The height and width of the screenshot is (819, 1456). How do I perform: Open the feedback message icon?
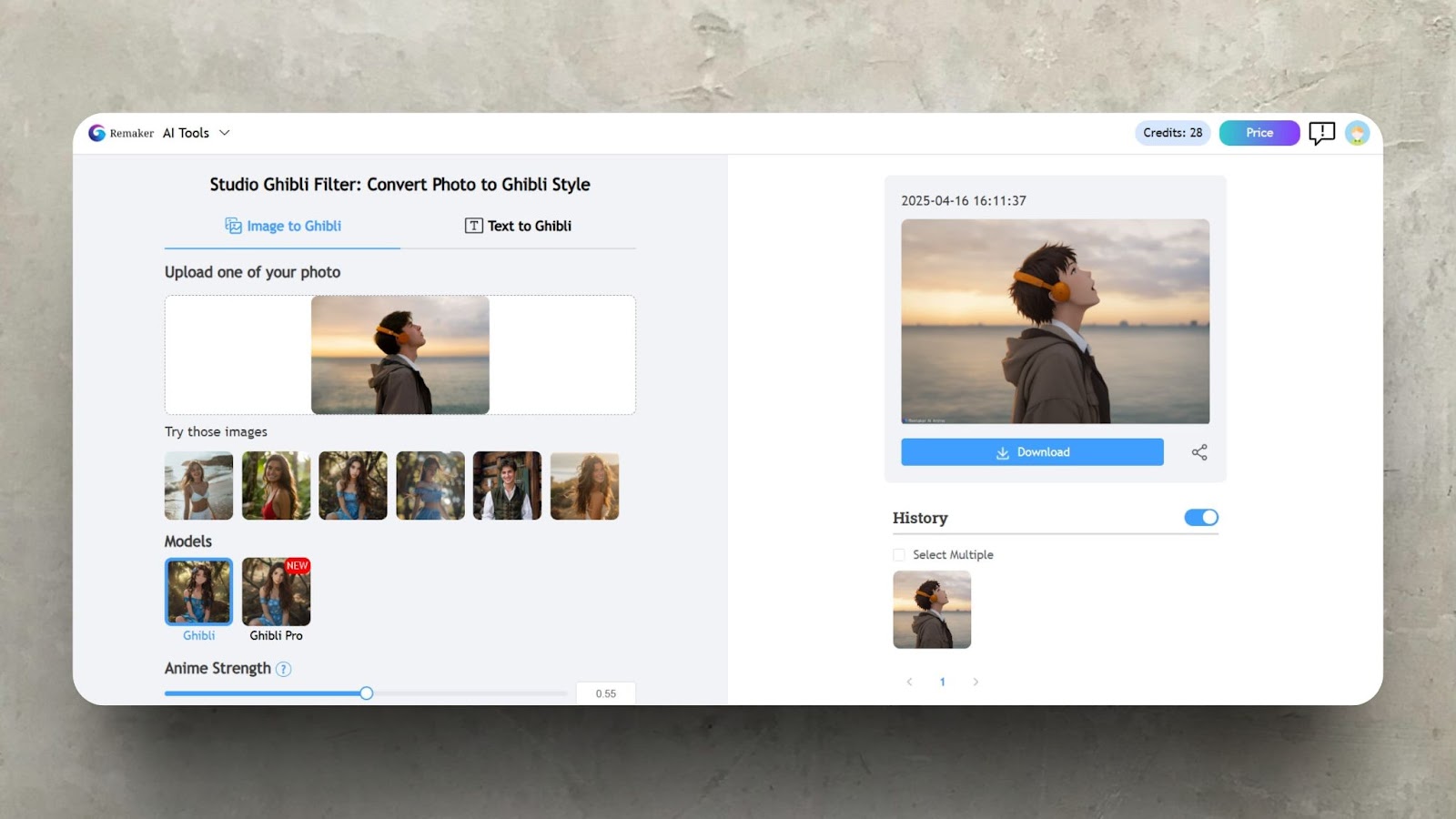point(1321,134)
